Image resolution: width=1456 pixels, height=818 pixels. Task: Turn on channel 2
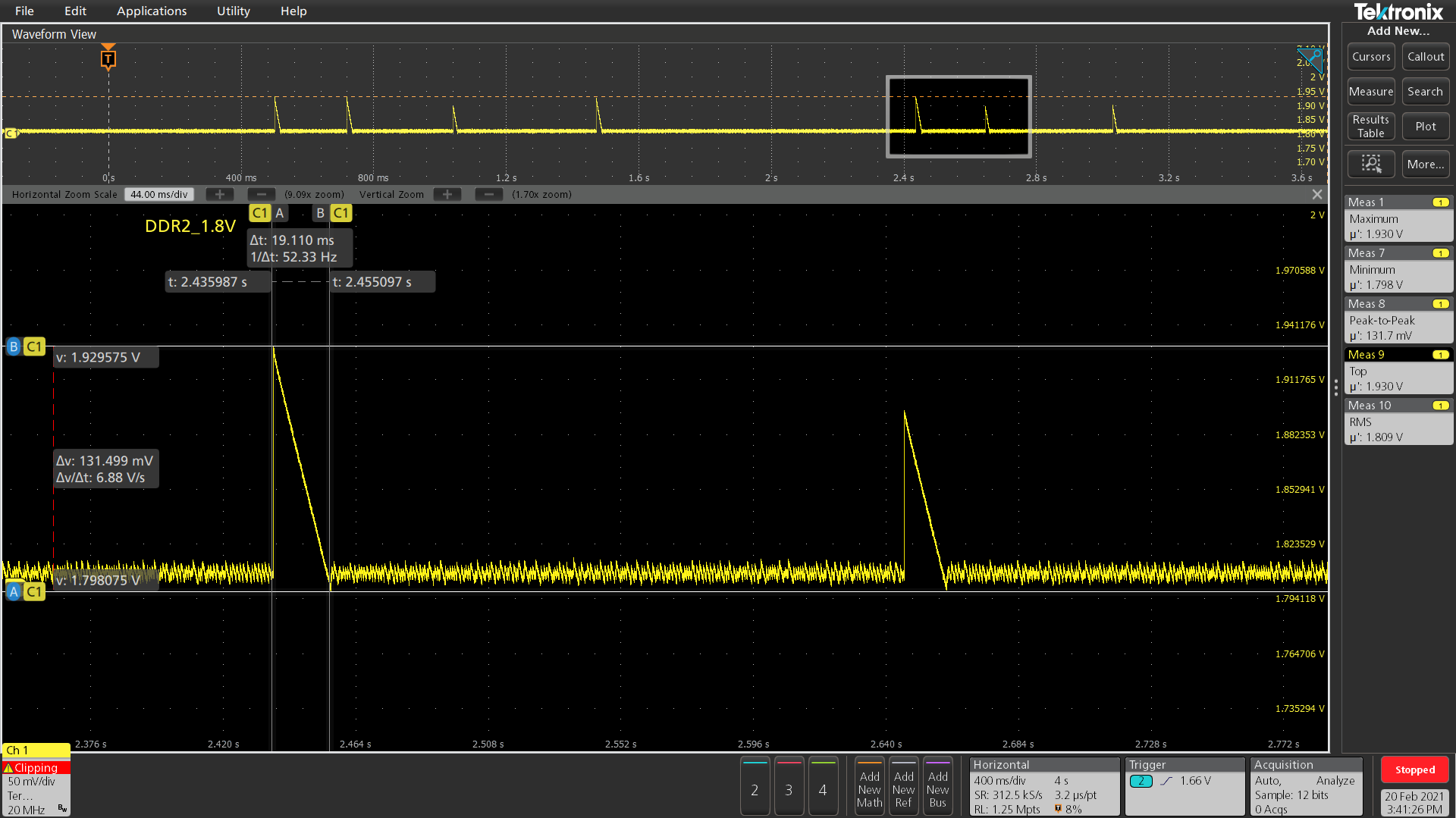click(755, 786)
